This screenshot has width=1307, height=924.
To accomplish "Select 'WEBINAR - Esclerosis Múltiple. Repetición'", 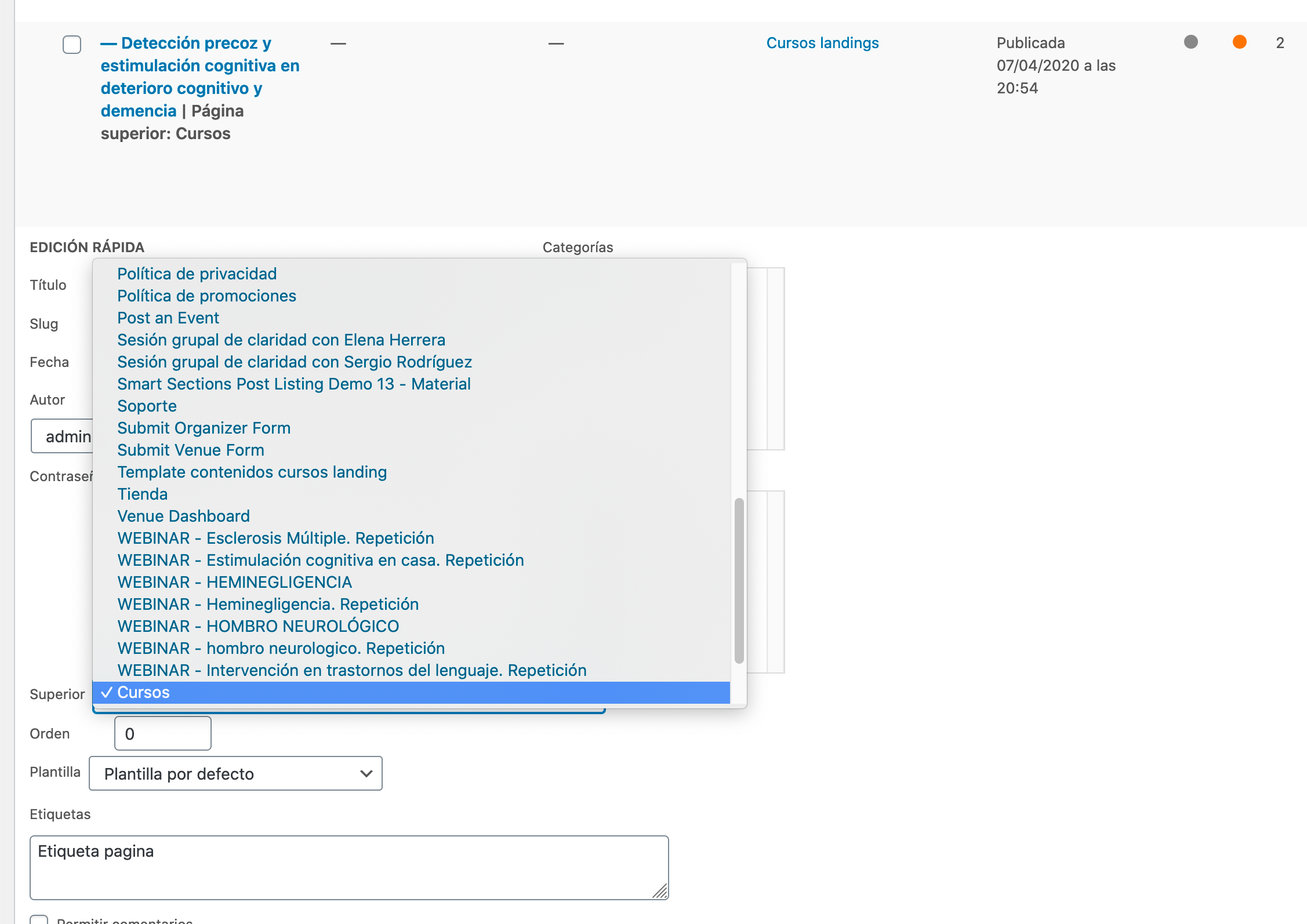I will 411,538.
